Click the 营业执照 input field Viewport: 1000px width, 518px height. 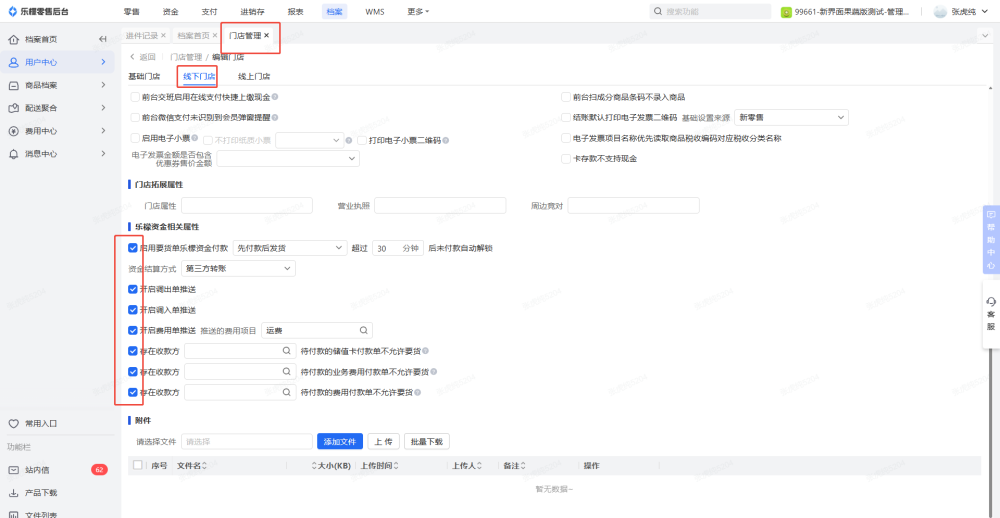click(440, 205)
